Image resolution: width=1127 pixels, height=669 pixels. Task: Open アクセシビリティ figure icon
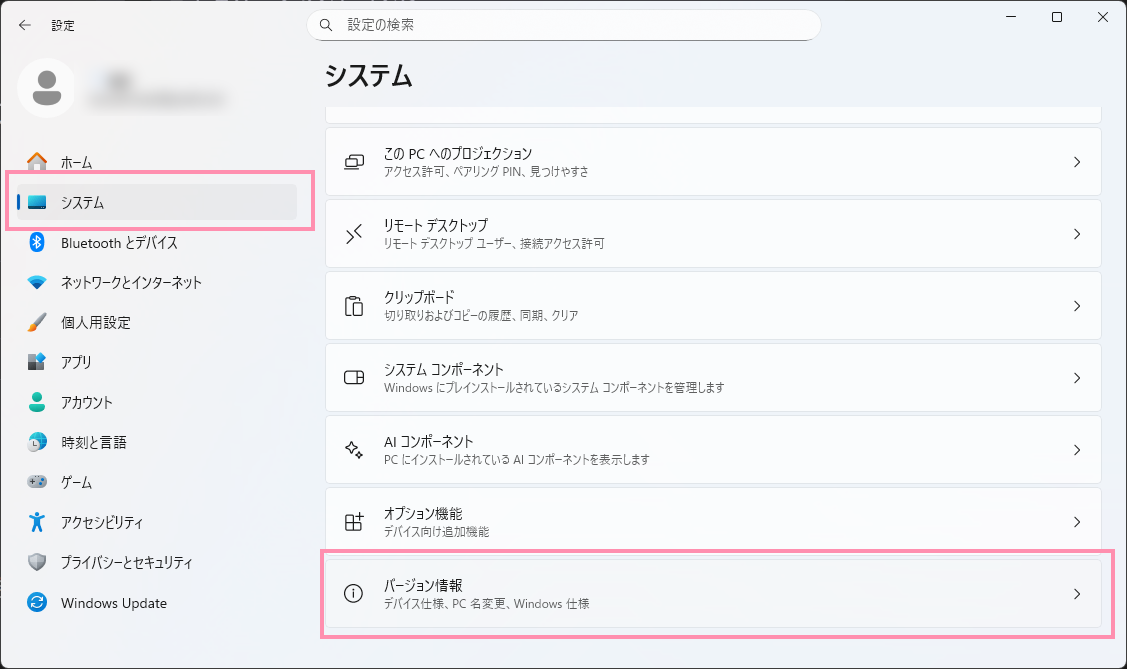pyautogui.click(x=37, y=522)
